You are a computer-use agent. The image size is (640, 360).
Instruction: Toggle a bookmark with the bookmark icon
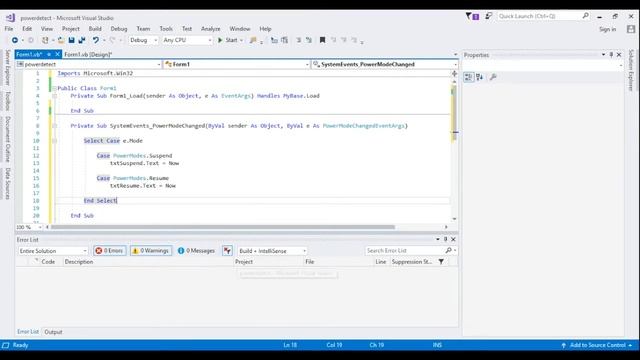point(322,40)
